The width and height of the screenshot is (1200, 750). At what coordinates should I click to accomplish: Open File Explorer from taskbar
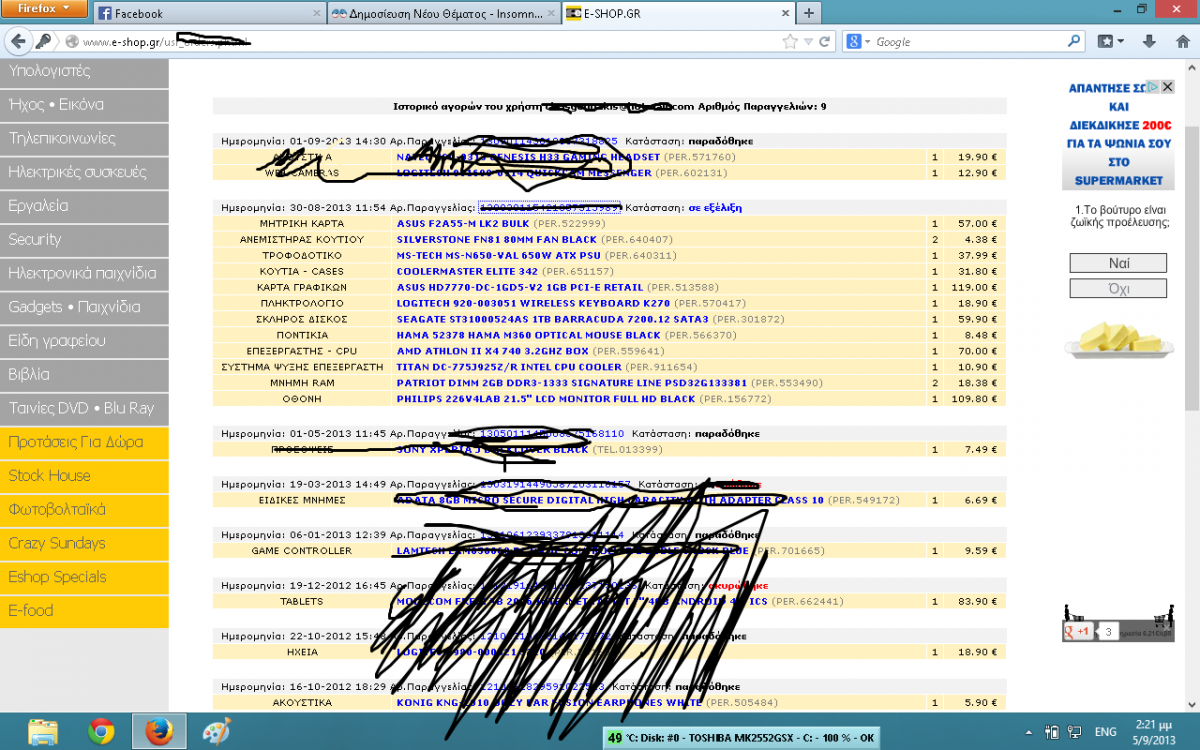click(x=43, y=731)
